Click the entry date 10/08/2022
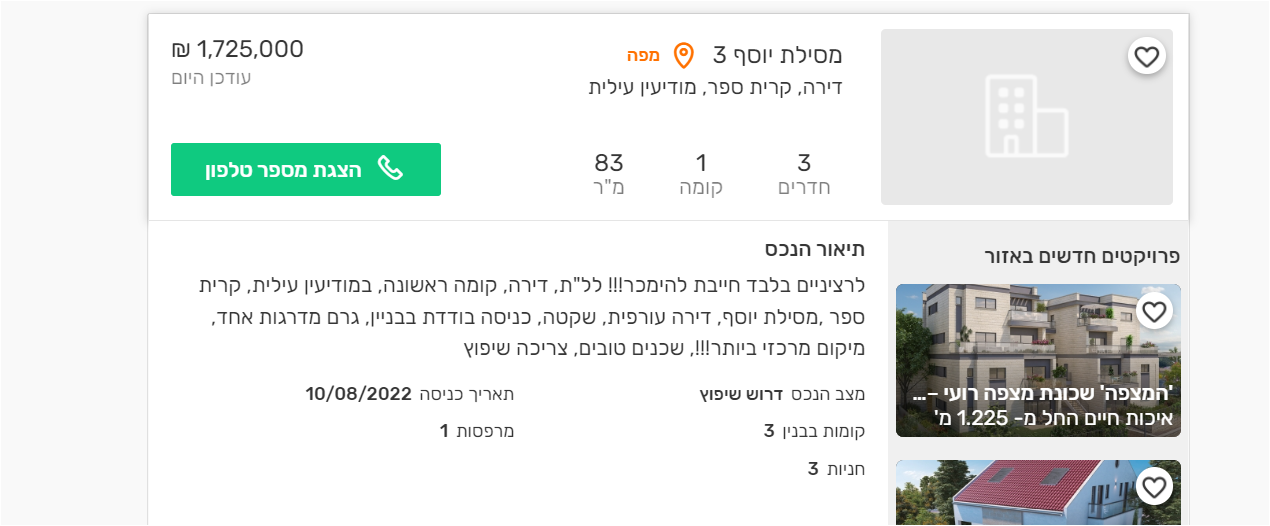This screenshot has height=526, width=1270. click(x=358, y=393)
